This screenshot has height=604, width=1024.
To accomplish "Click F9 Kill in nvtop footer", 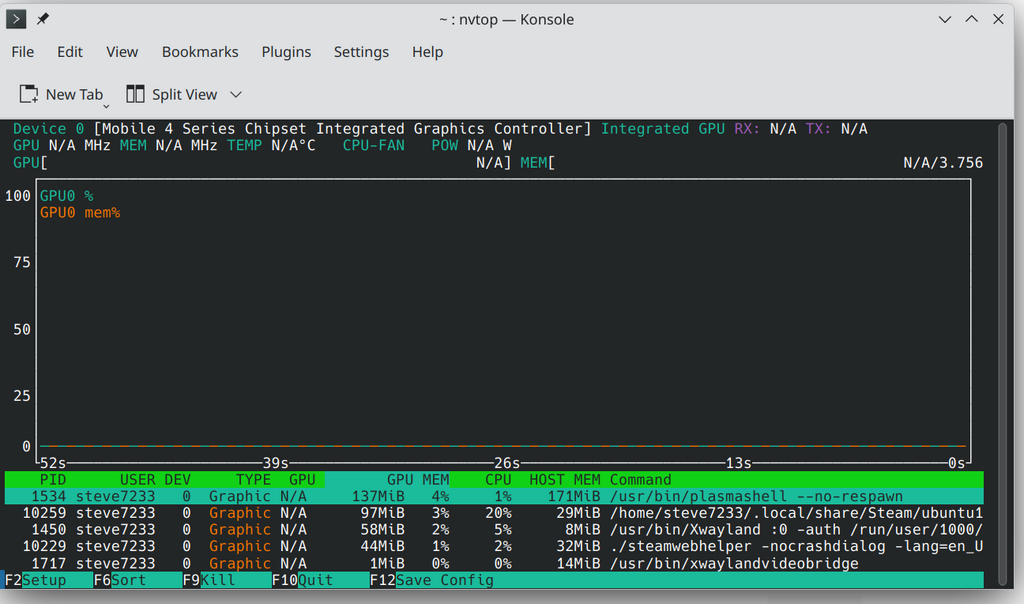I will tap(209, 580).
